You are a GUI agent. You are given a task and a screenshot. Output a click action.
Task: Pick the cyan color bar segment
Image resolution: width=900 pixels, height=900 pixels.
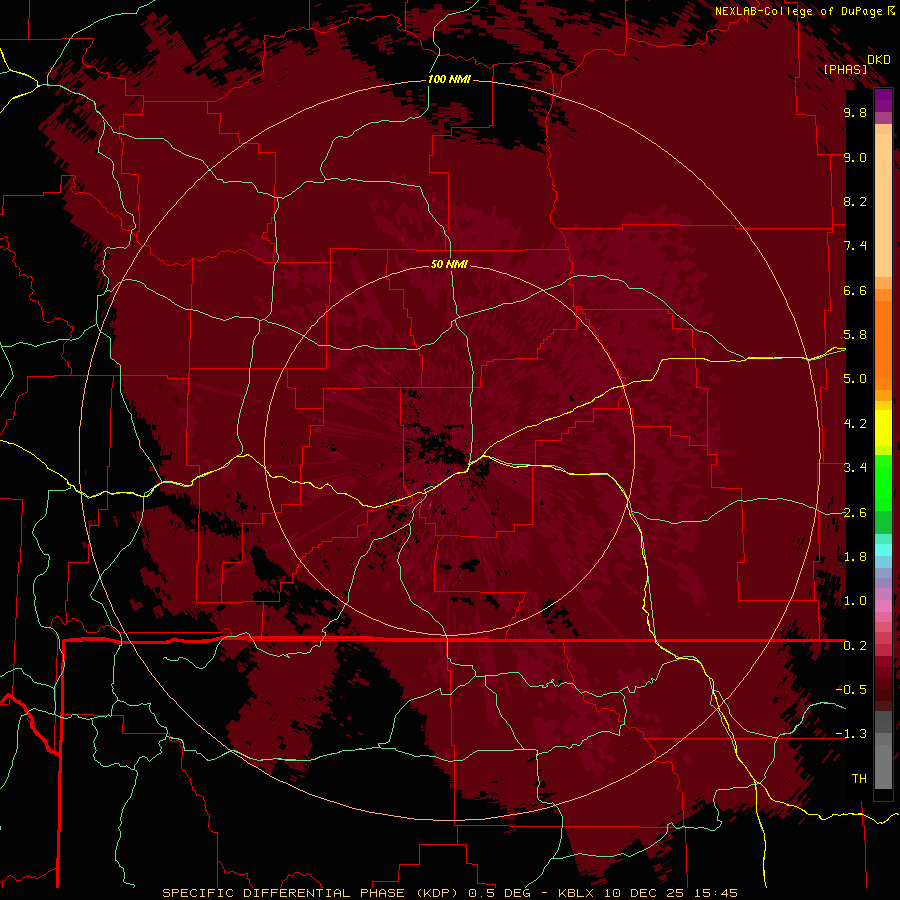point(883,550)
